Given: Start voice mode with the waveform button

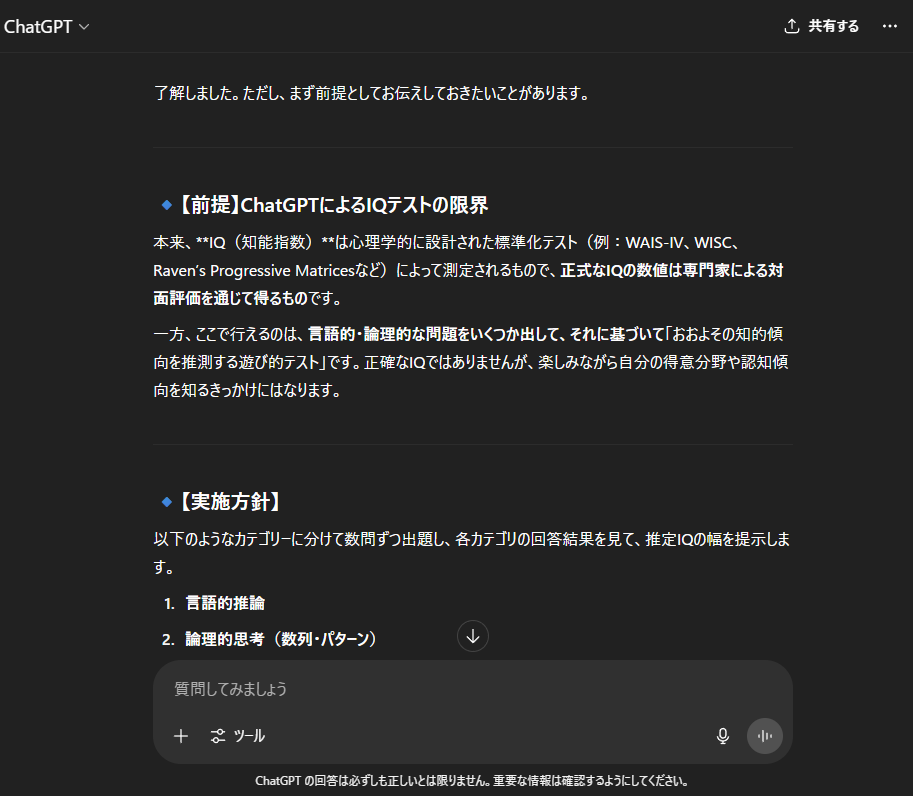Looking at the screenshot, I should coord(765,736).
